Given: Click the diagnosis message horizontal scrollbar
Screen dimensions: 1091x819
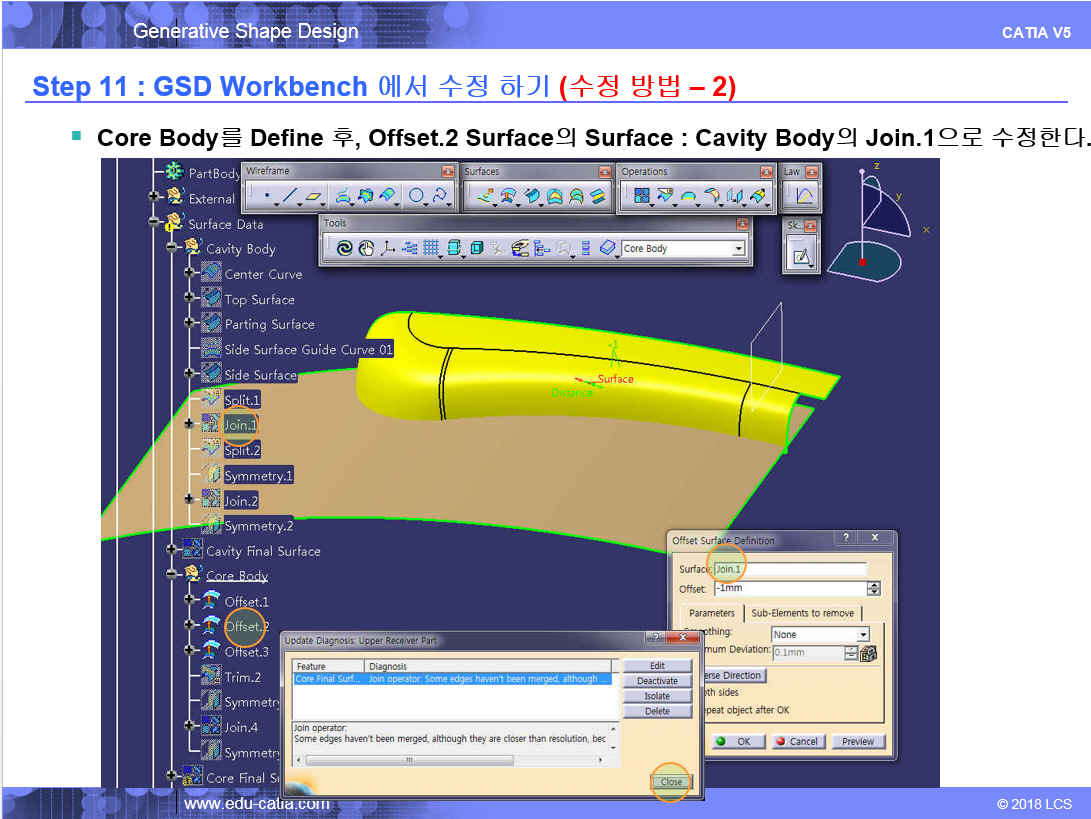Looking at the screenshot, I should tap(409, 760).
